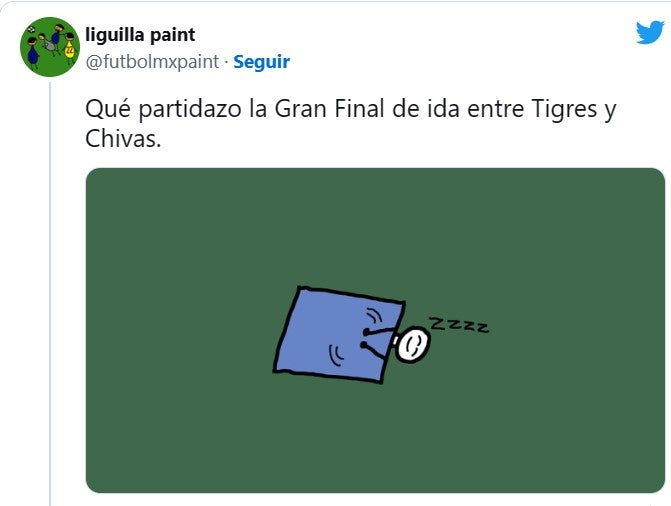This screenshot has height=506, width=671.
Task: Click the blue blanket in the drawing
Action: click(339, 334)
